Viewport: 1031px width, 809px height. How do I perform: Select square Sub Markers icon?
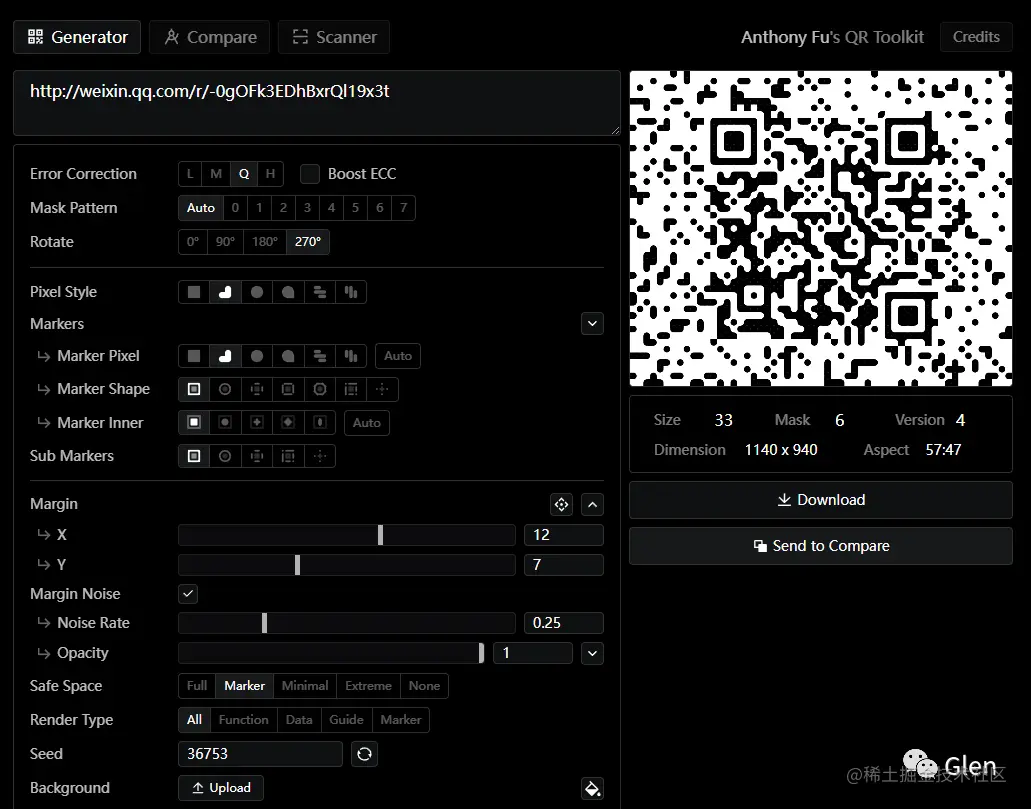pos(194,456)
